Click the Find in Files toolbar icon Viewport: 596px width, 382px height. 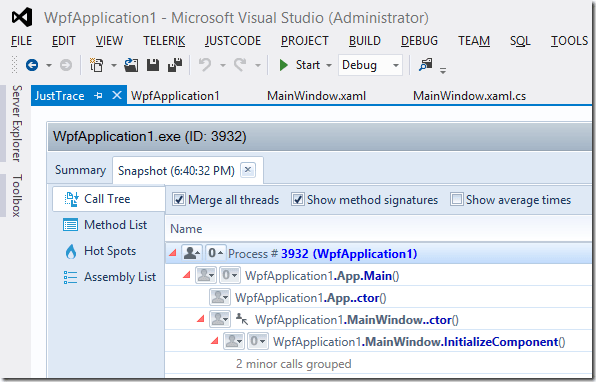click(x=425, y=65)
